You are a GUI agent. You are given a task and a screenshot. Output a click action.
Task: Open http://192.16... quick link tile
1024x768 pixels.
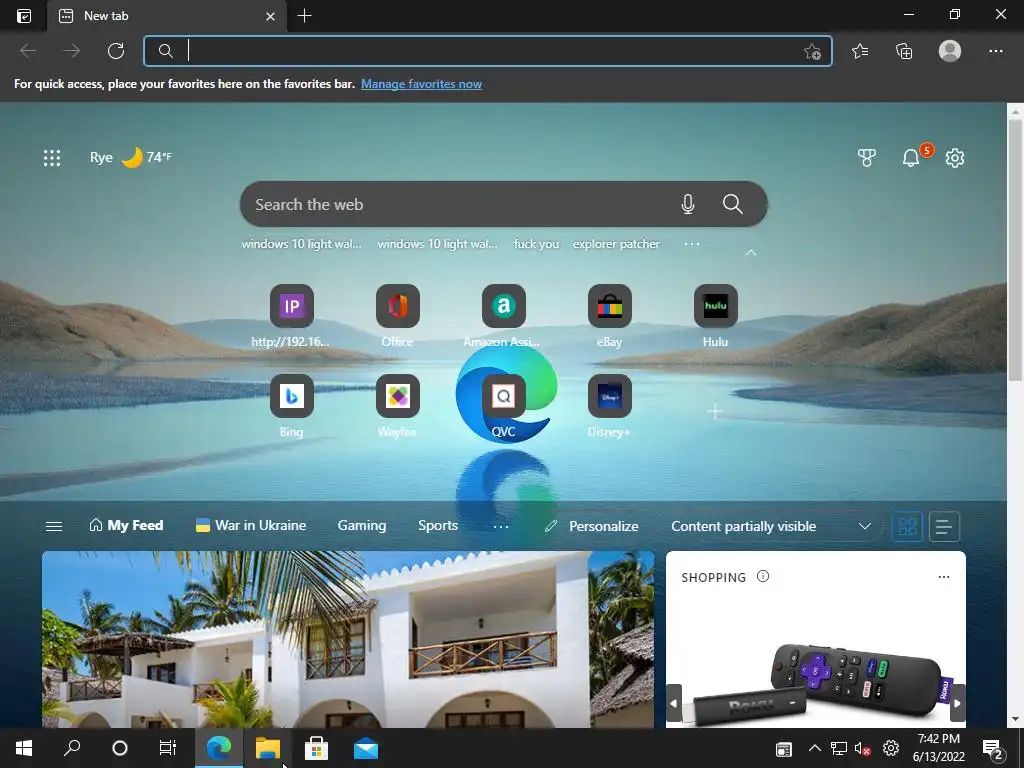(291, 315)
